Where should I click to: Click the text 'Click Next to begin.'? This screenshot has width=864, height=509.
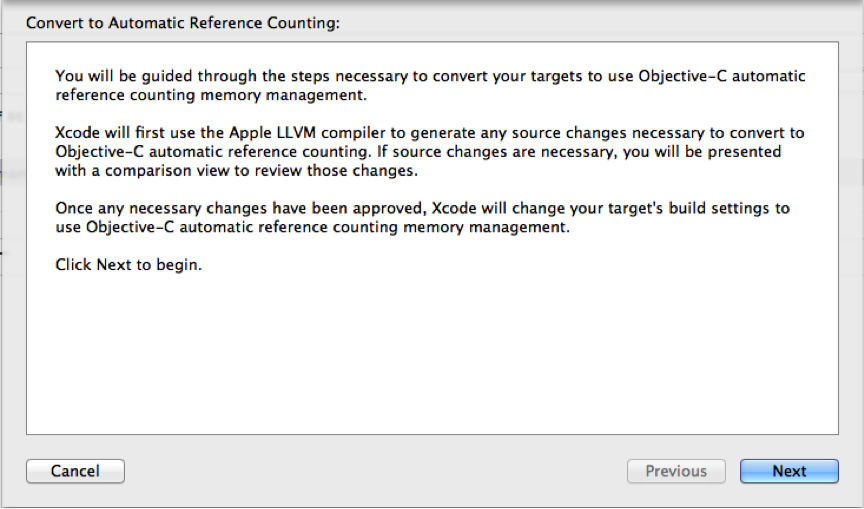tap(129, 266)
